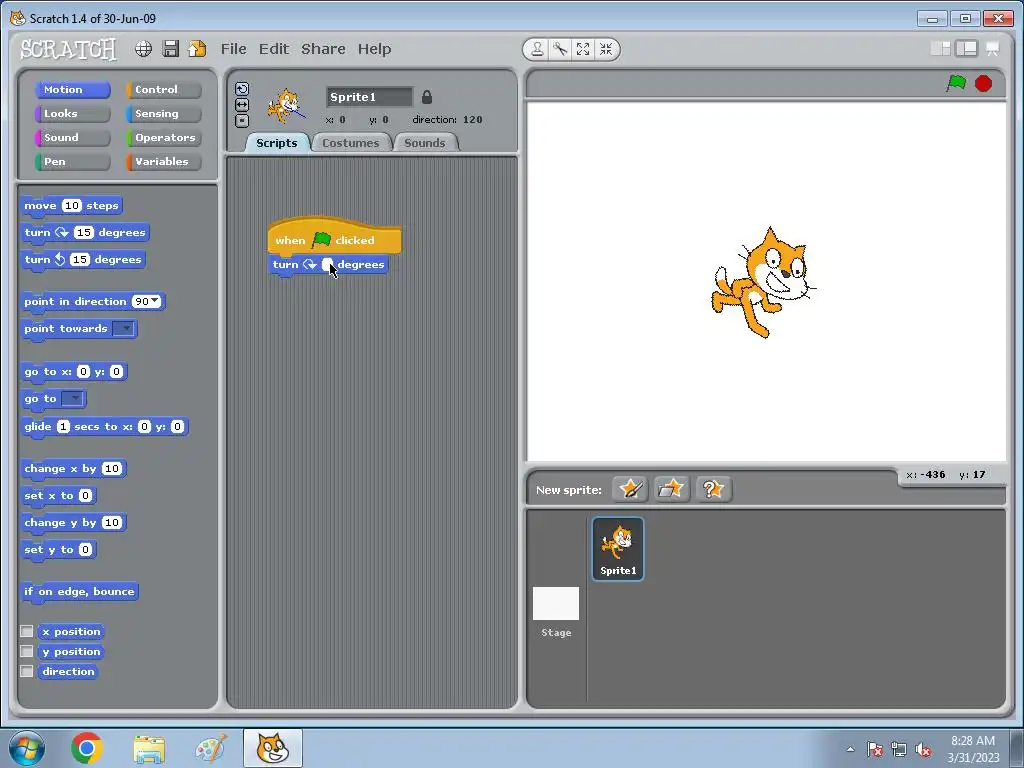Enable the y position stage monitor
Screen dimensions: 1024x768
tap(27, 651)
